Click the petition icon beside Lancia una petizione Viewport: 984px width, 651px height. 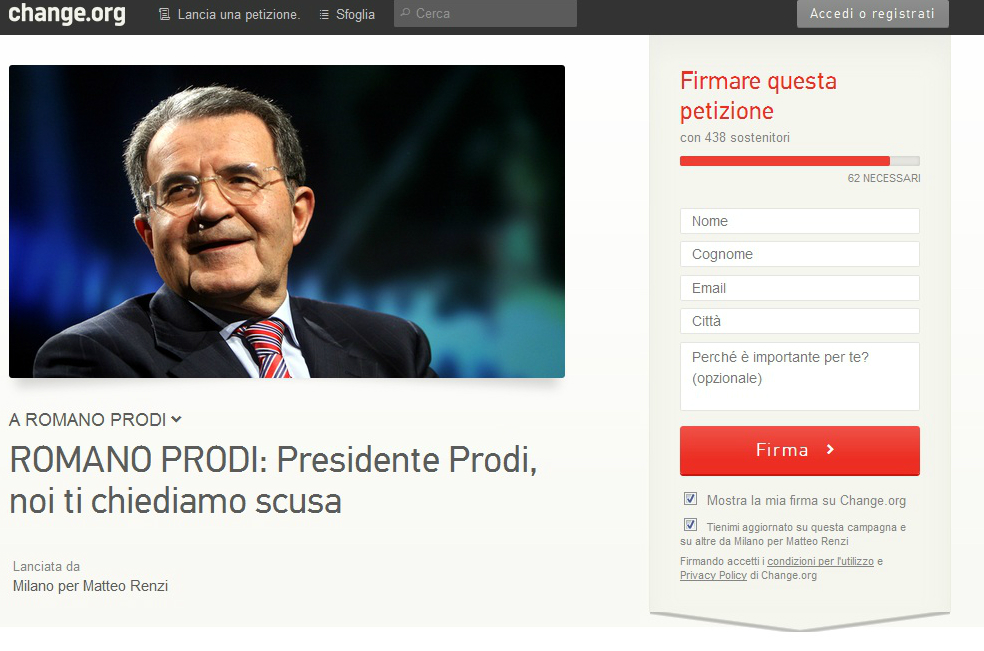click(164, 14)
